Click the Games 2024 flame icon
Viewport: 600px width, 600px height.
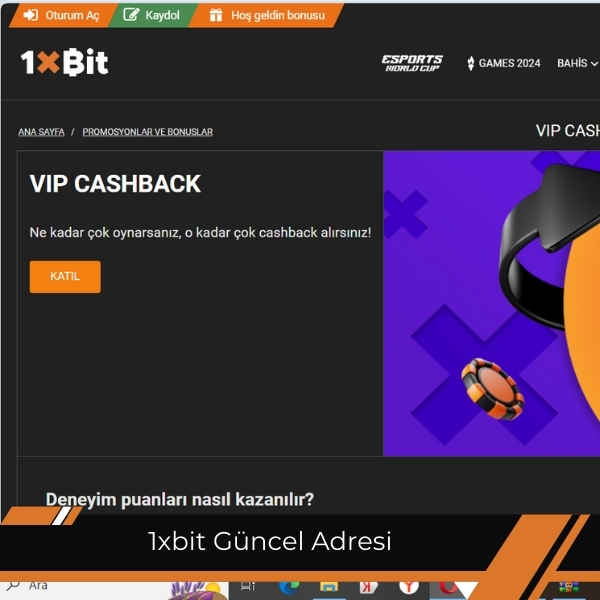click(471, 63)
